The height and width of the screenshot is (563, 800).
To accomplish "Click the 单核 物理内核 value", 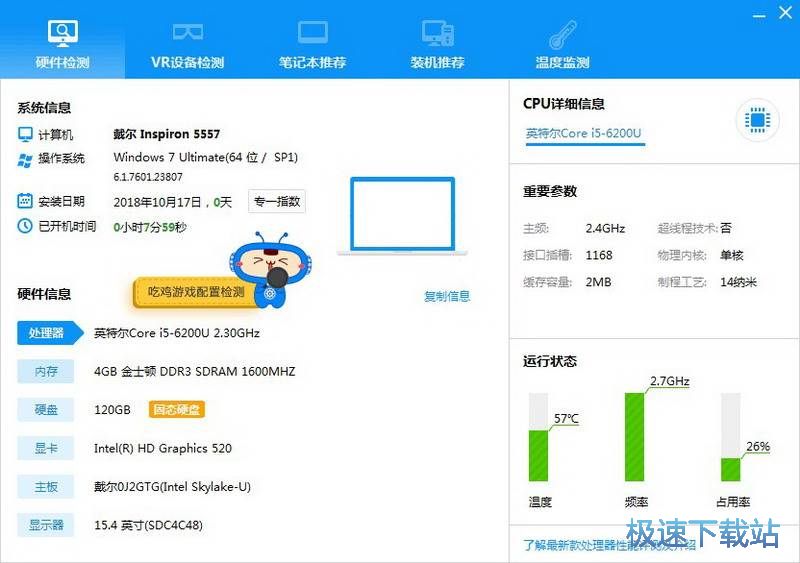I will pos(732,255).
